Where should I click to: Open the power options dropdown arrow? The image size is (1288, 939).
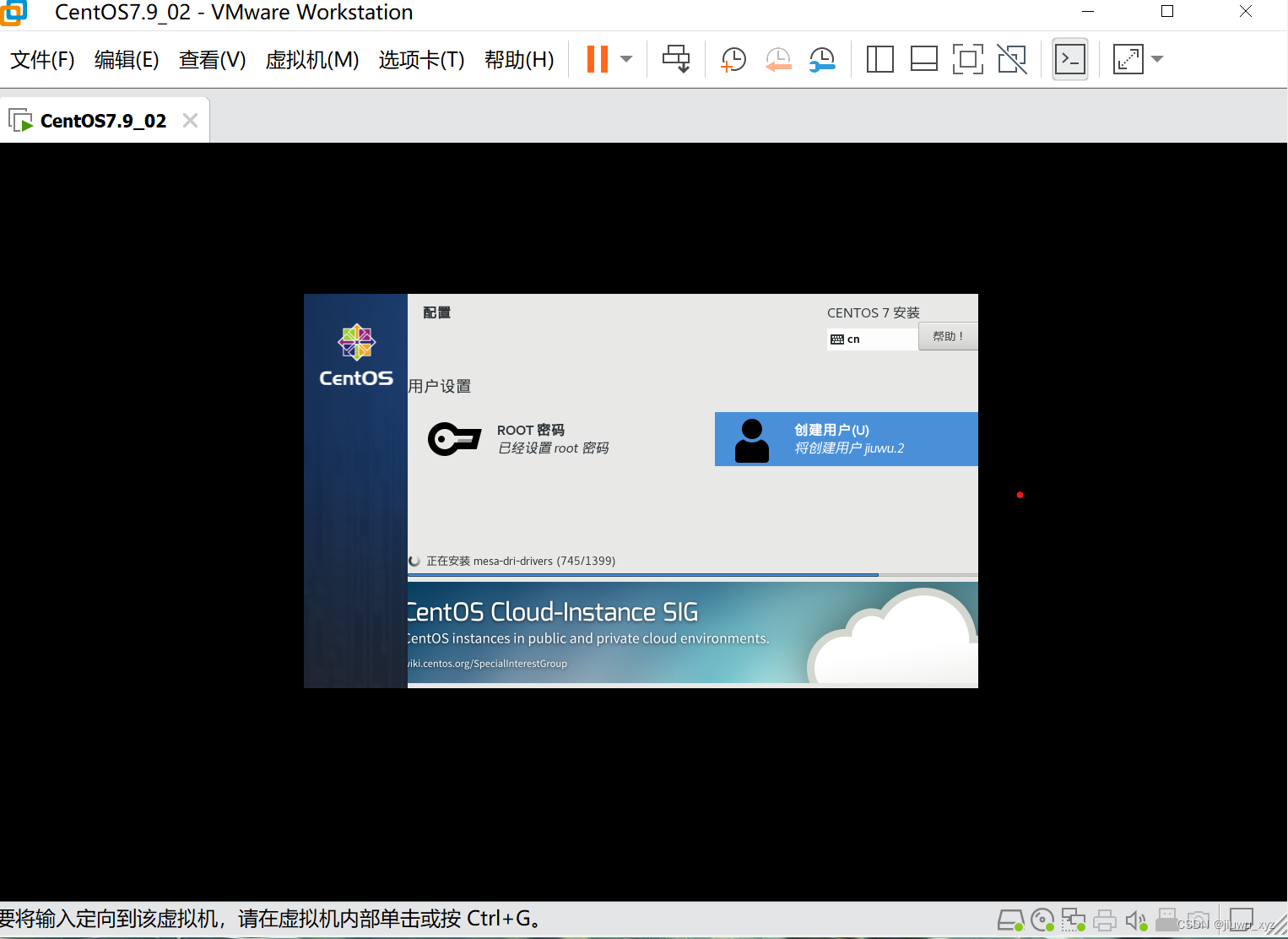(x=626, y=59)
